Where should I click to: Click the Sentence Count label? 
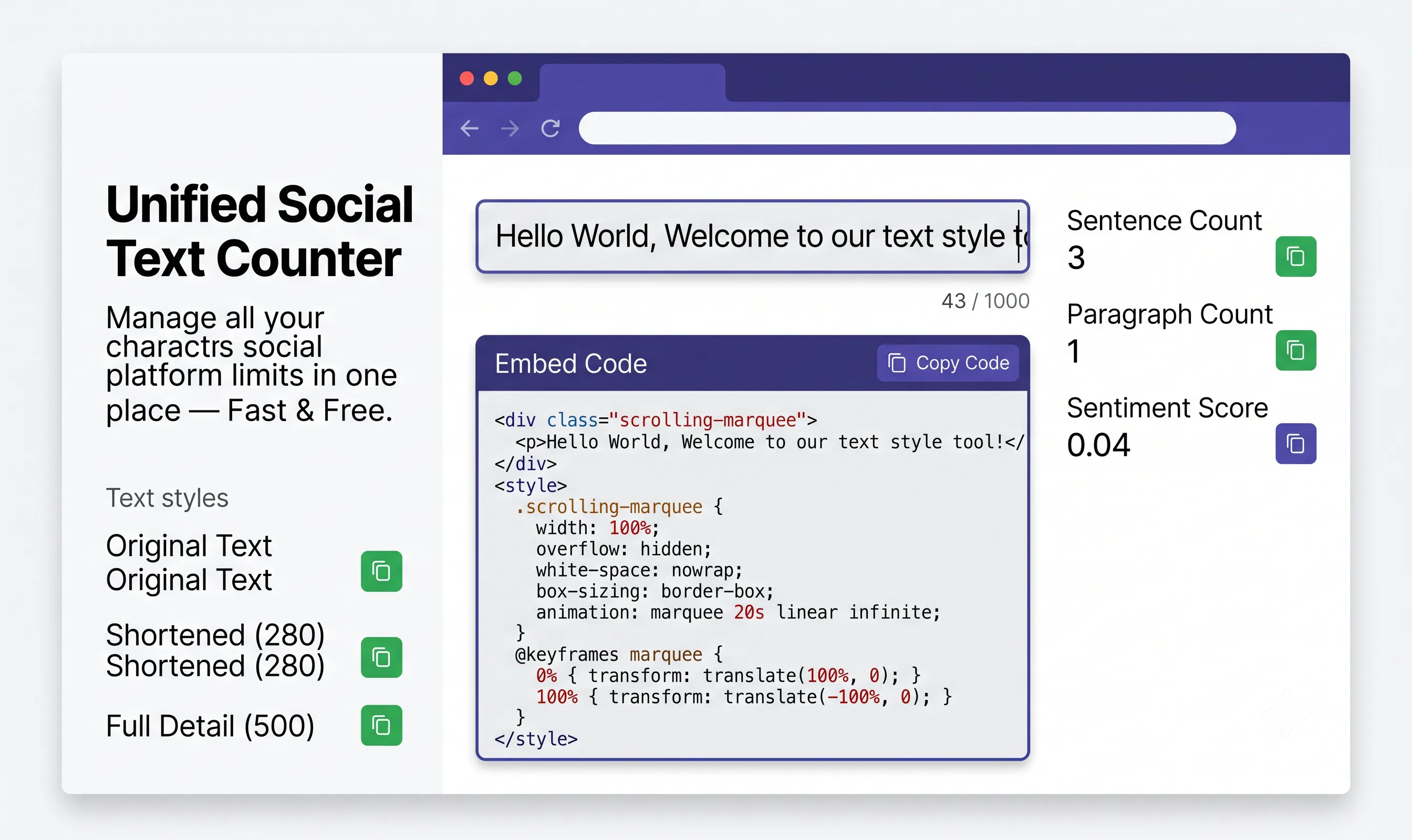click(1164, 222)
